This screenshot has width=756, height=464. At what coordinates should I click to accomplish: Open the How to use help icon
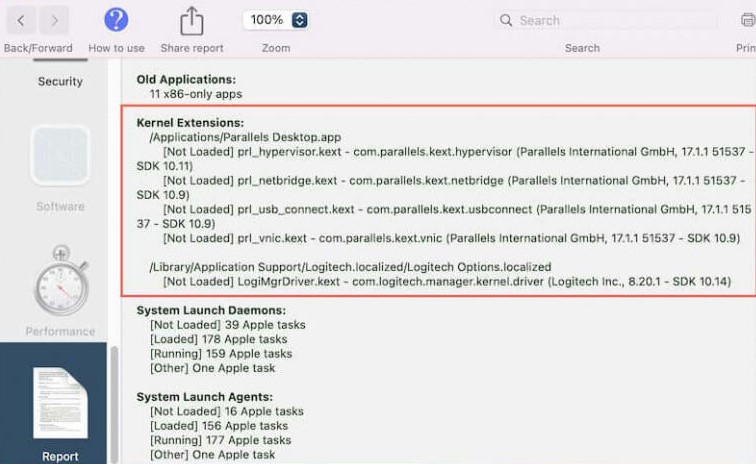point(116,20)
